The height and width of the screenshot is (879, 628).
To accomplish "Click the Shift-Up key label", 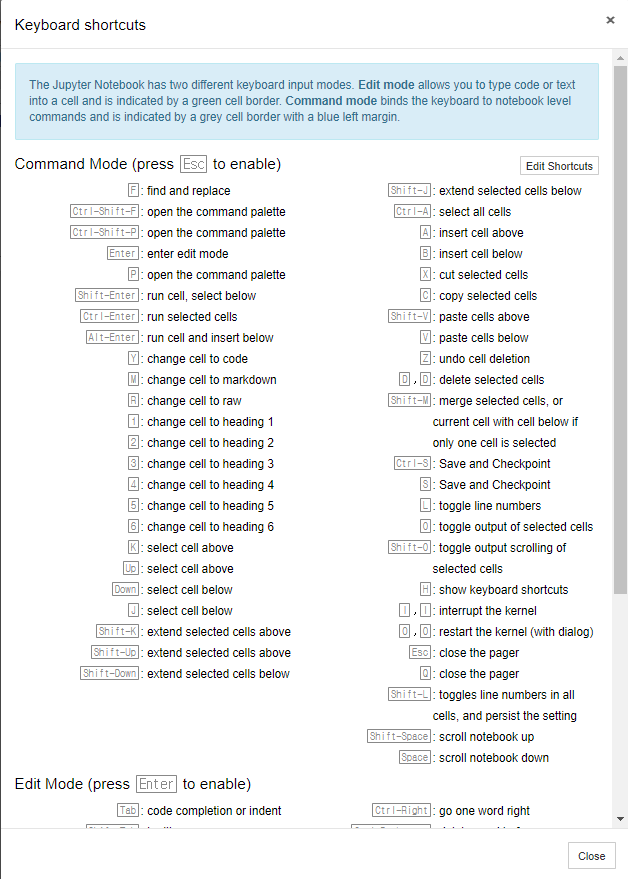I will (x=115, y=652).
